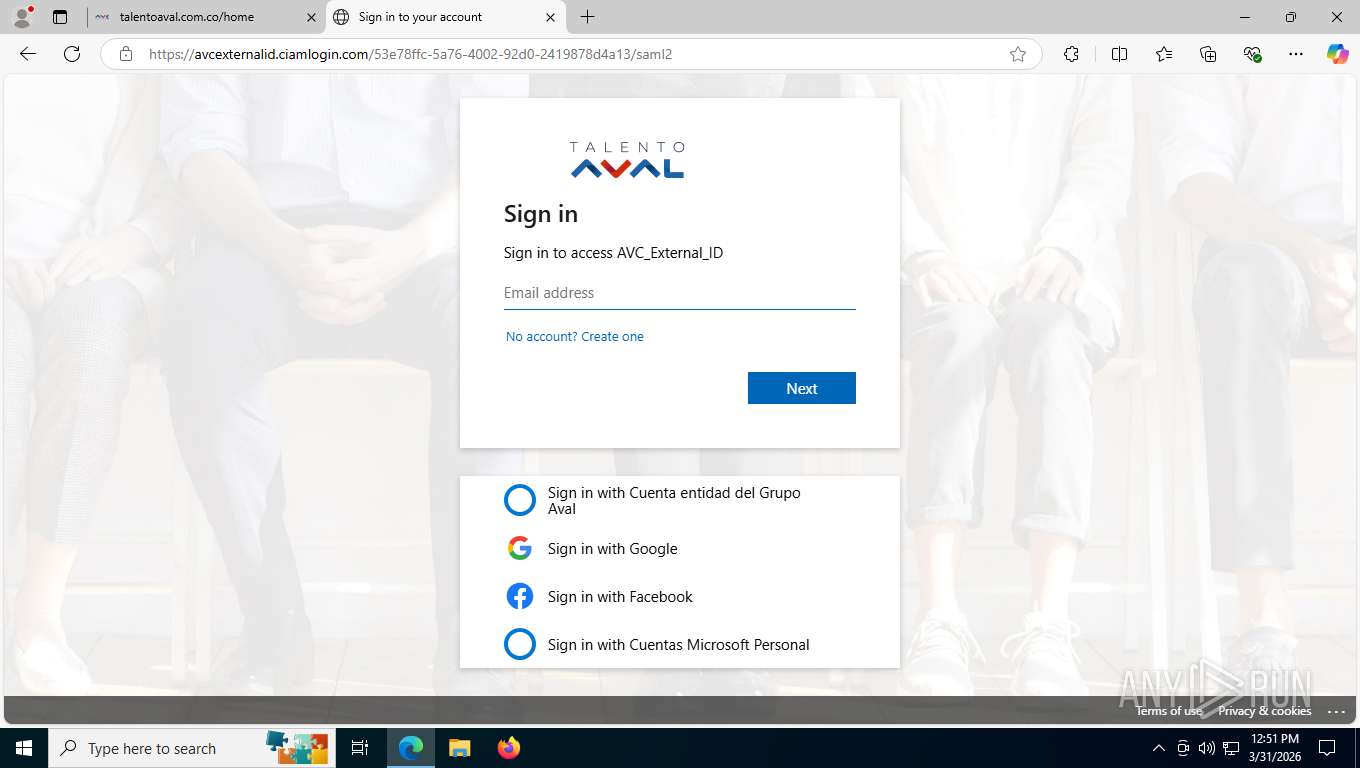Screen dimensions: 1360x768
Task: Click the 'Sign in' heading text
Action: click(541, 214)
